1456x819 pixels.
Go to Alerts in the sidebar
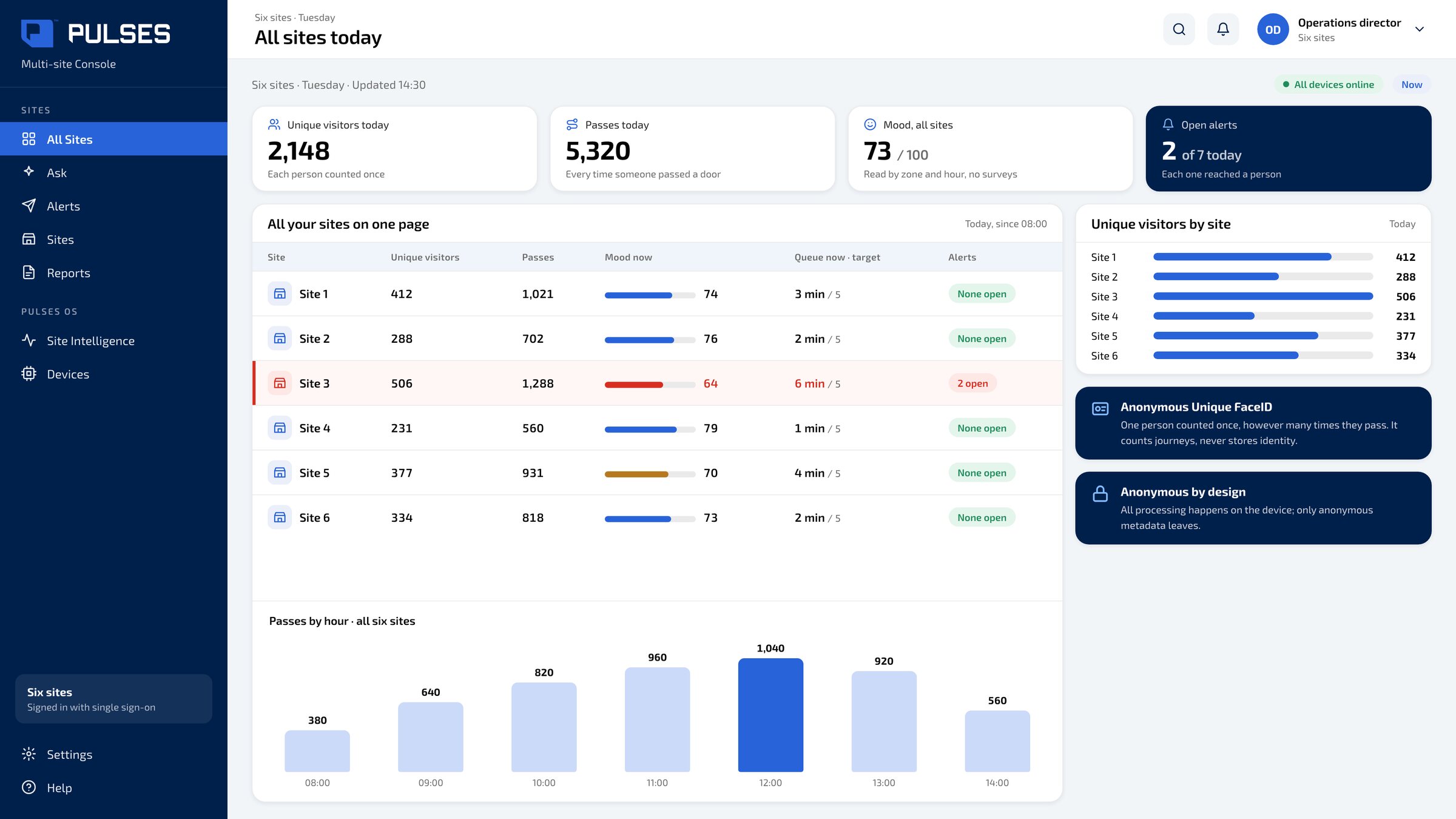tap(113, 206)
